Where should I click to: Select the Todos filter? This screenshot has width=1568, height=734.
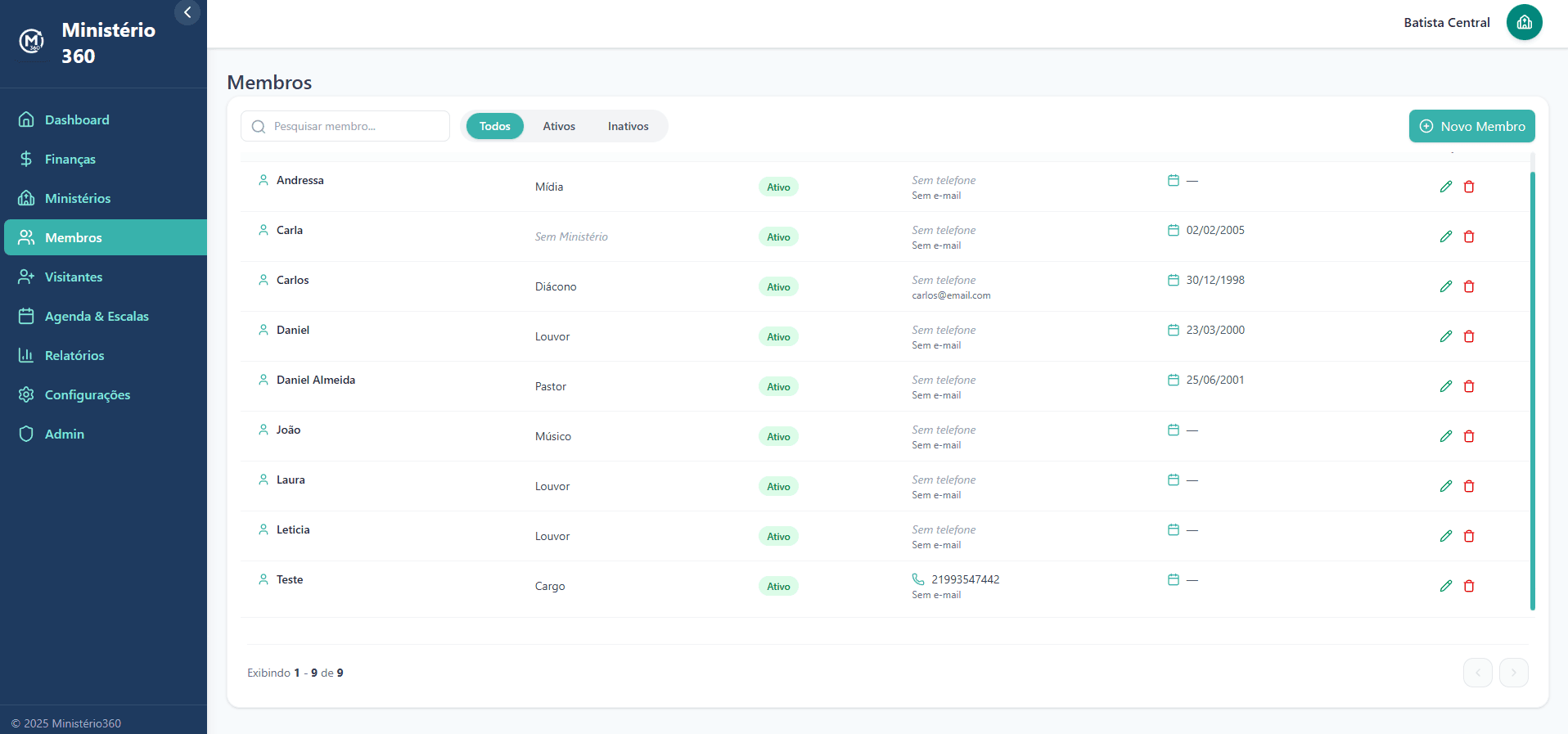point(494,126)
